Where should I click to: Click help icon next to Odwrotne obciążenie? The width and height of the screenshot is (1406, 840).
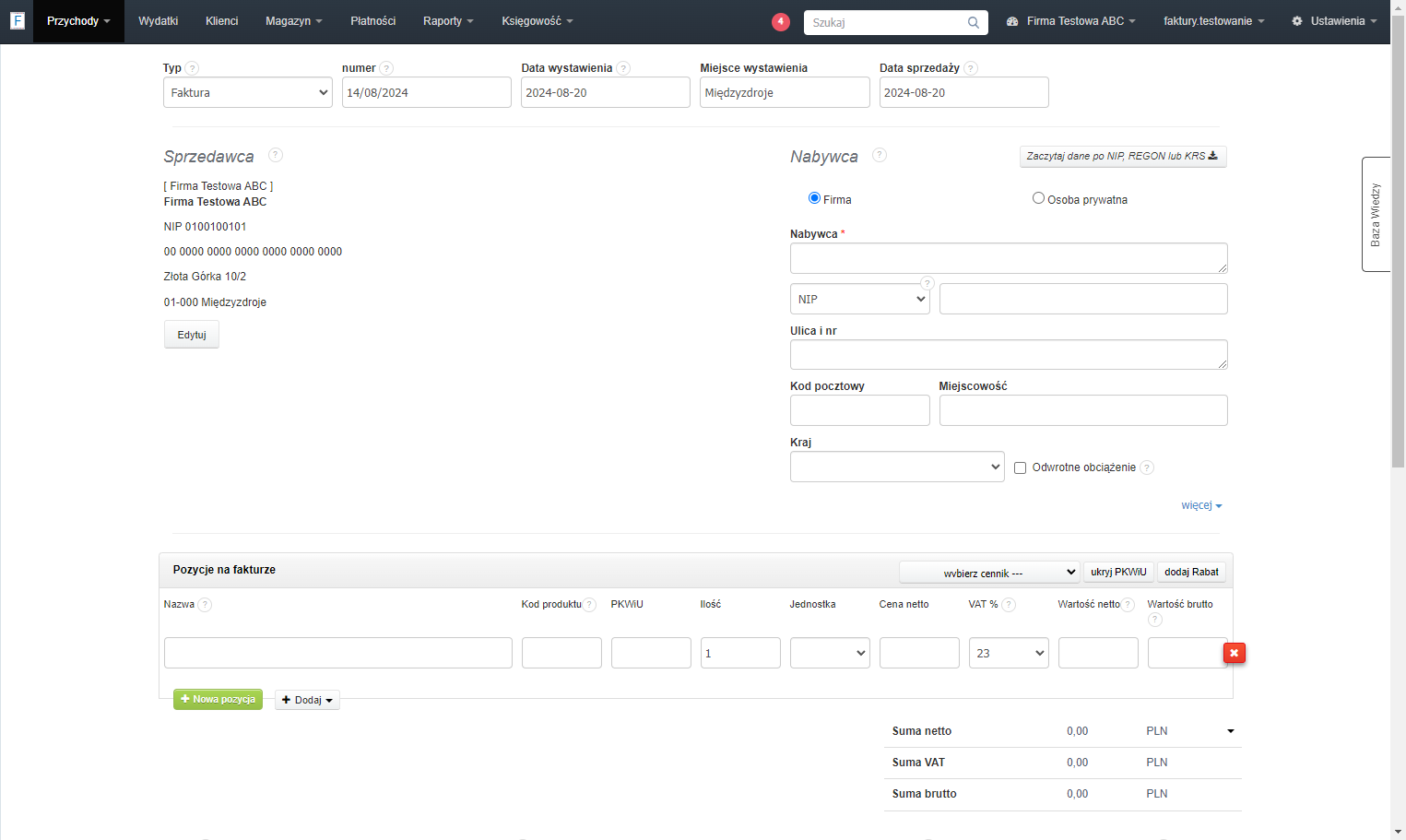pos(1147,467)
